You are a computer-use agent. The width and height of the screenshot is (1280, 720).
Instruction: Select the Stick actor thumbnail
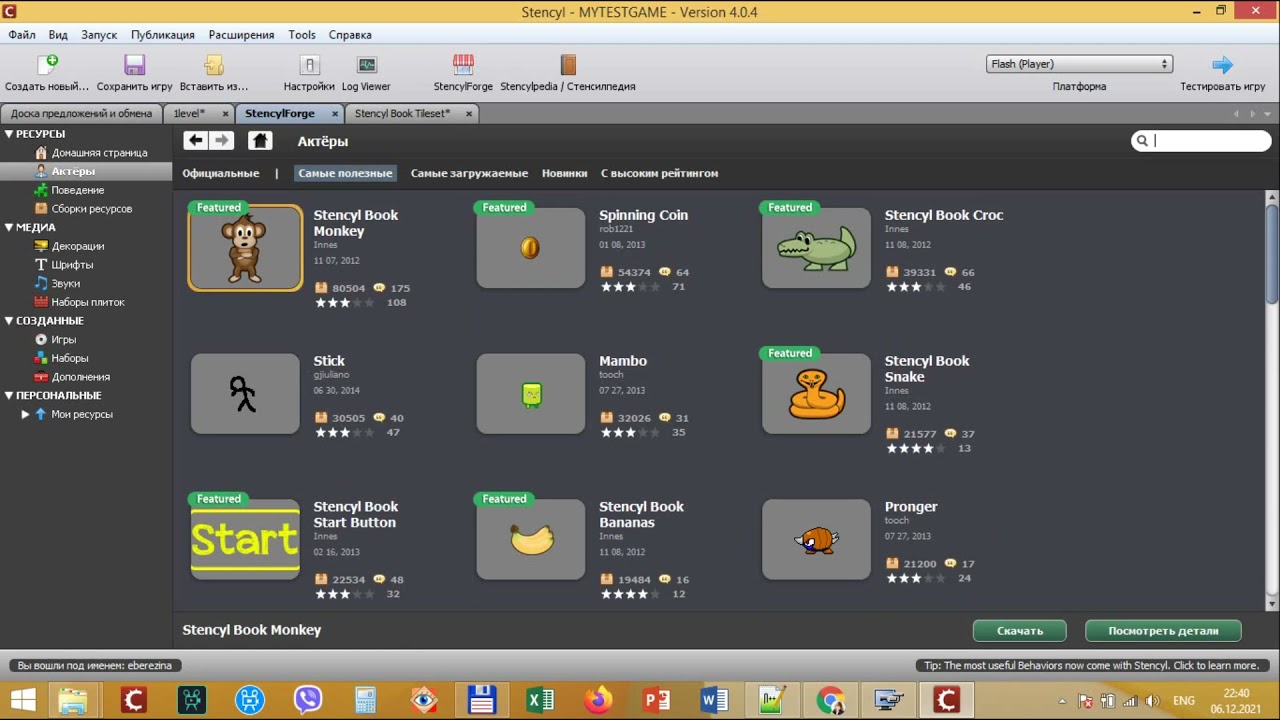(x=245, y=394)
